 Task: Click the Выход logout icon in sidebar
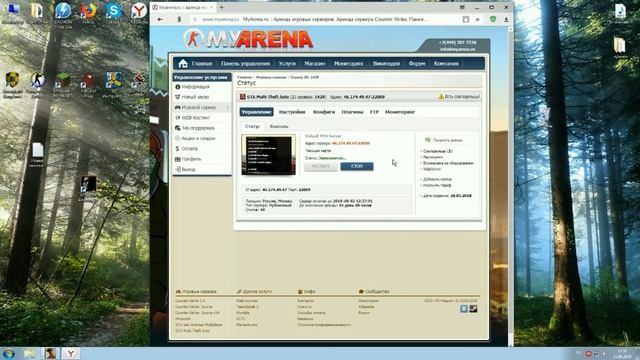point(178,169)
